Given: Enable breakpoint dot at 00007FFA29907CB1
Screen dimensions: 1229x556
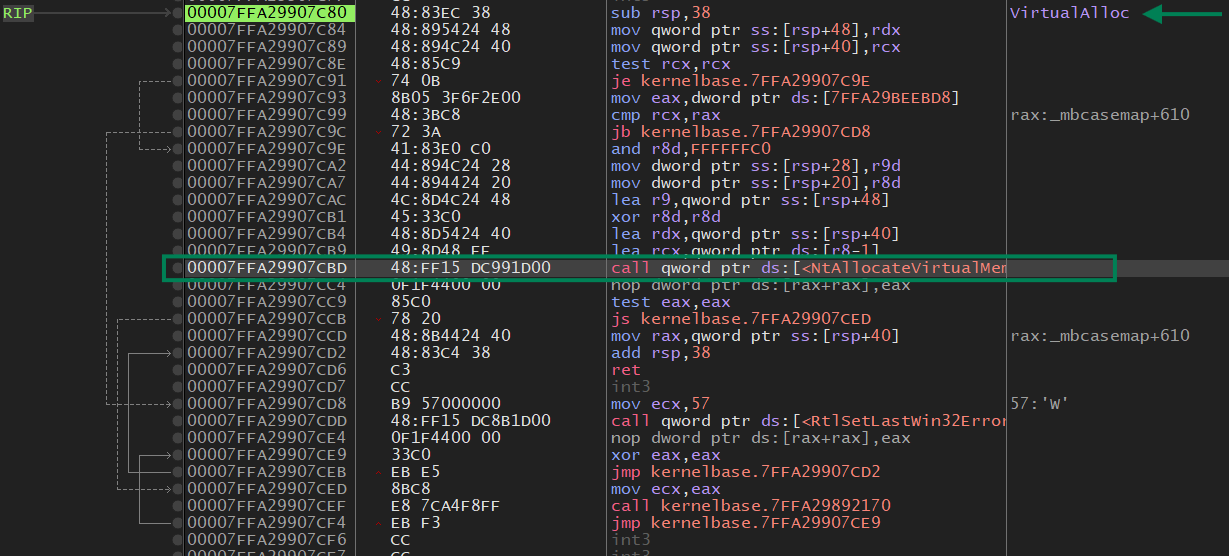Looking at the screenshot, I should point(177,217).
